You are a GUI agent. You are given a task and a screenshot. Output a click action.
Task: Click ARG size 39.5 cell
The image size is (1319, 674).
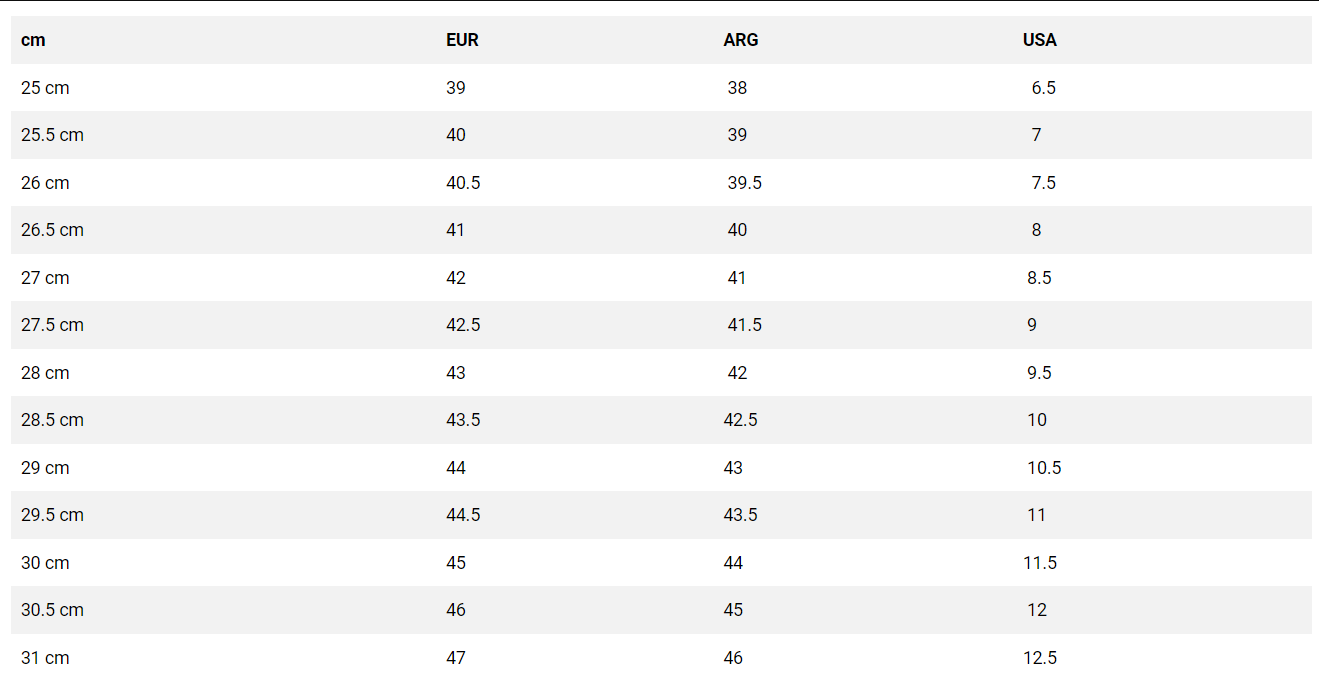[x=744, y=183]
